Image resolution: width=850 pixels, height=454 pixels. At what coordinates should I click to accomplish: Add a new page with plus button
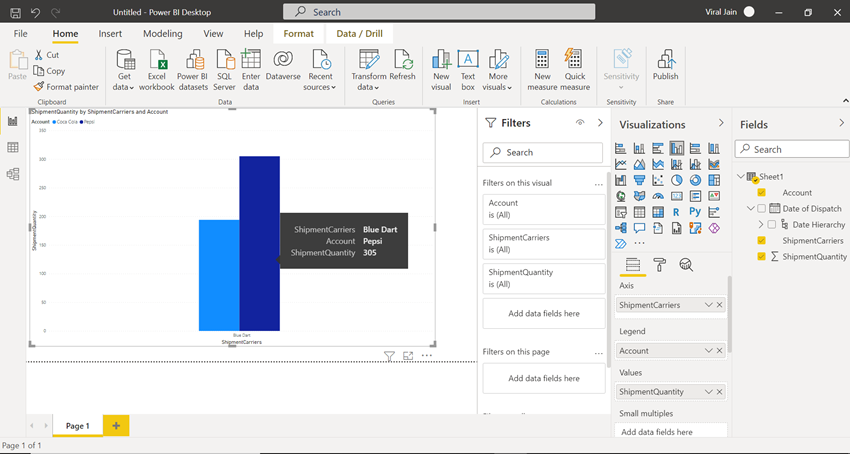point(116,426)
